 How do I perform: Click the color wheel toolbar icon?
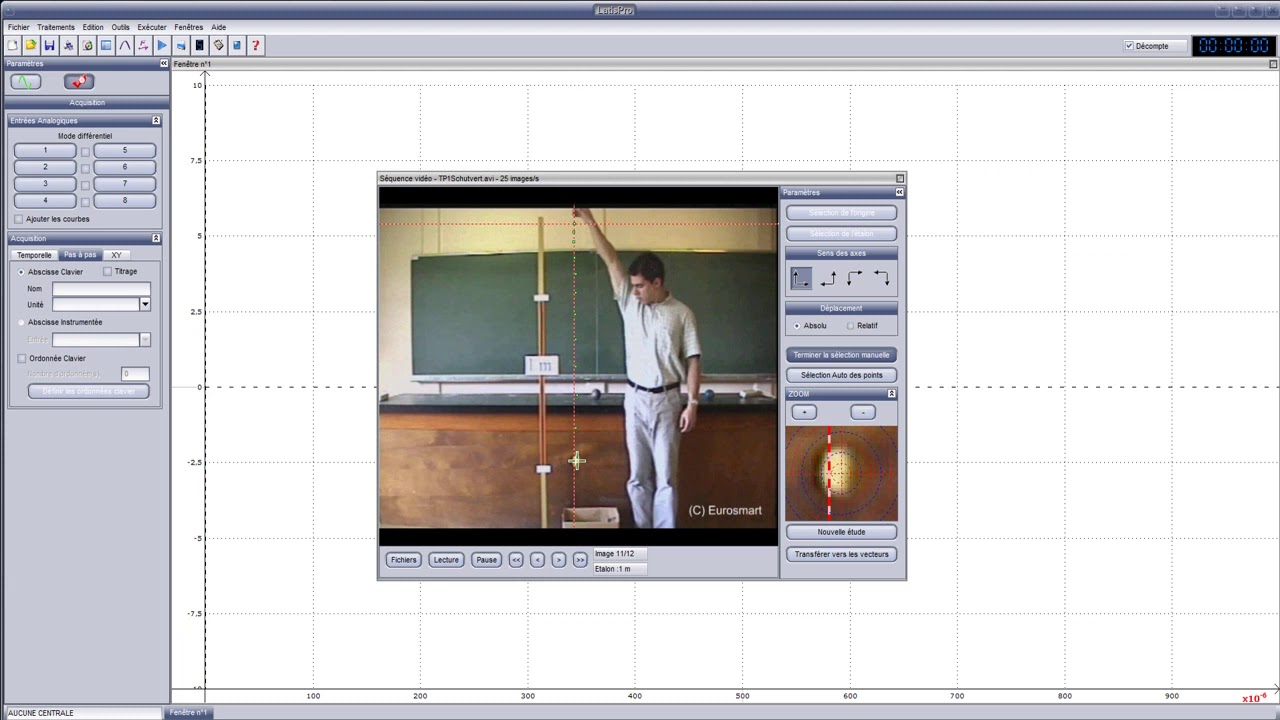(87, 45)
